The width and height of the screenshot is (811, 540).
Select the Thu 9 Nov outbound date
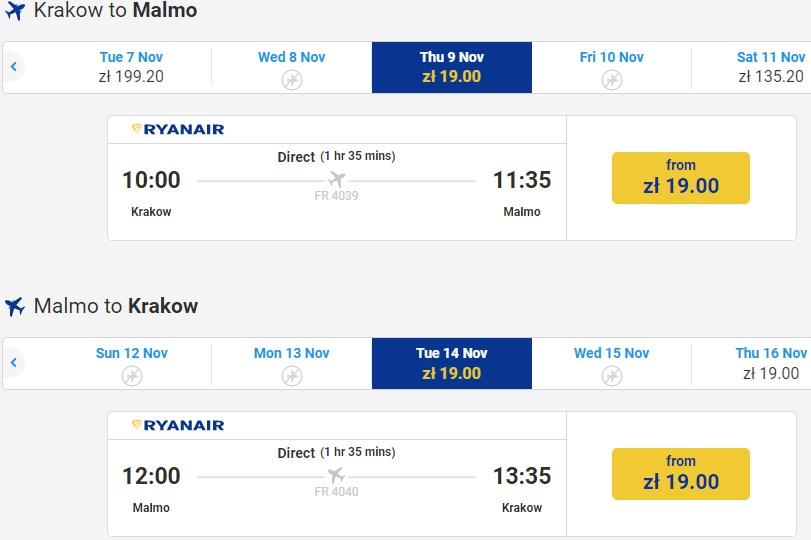coord(452,67)
